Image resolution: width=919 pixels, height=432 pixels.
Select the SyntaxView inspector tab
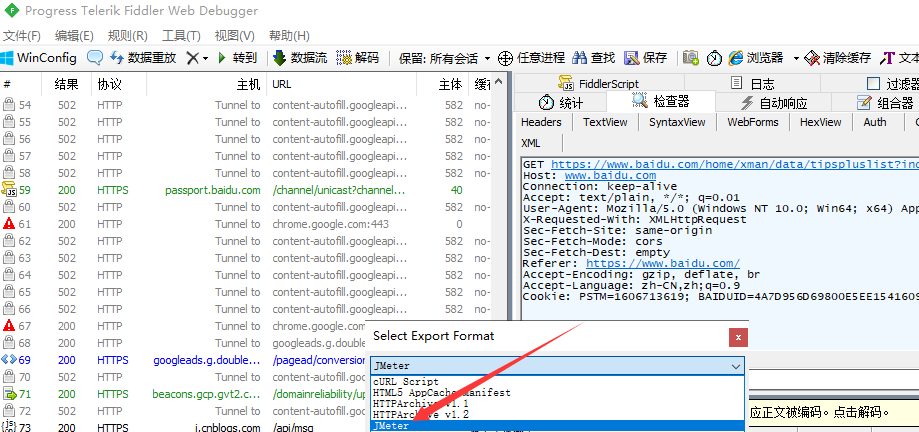click(677, 122)
